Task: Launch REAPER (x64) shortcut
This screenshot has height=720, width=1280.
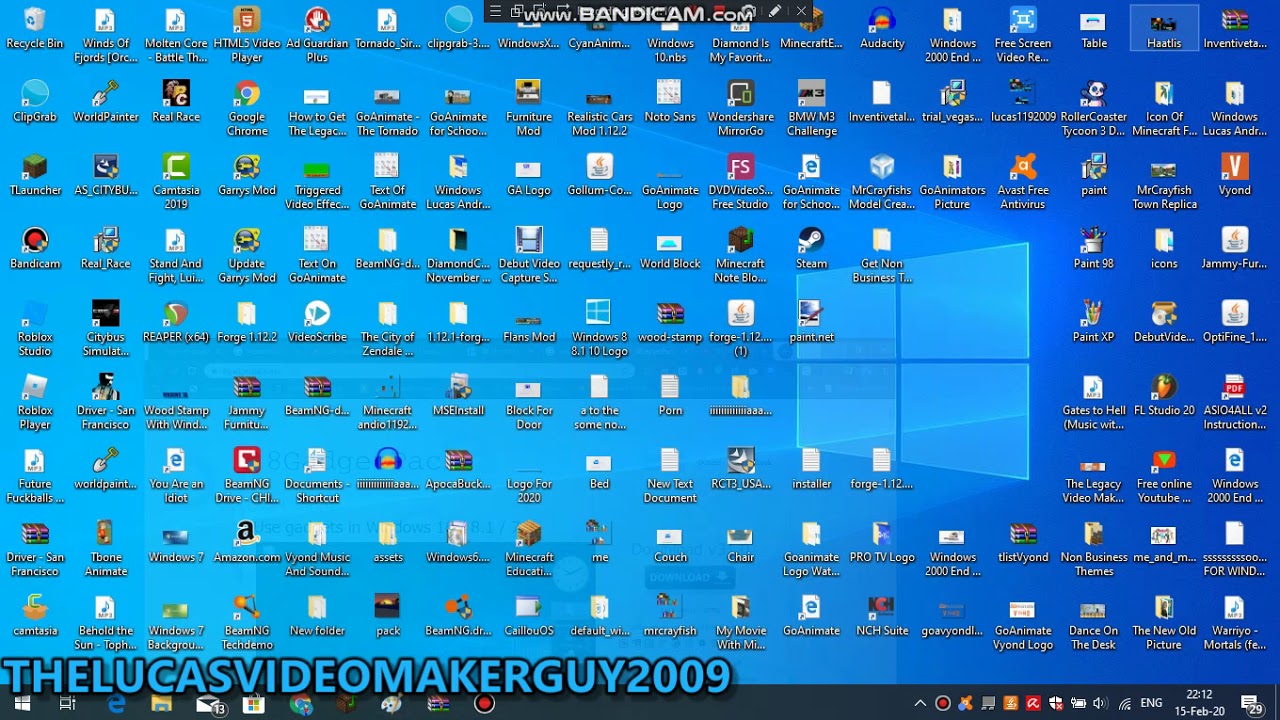Action: coord(176,322)
